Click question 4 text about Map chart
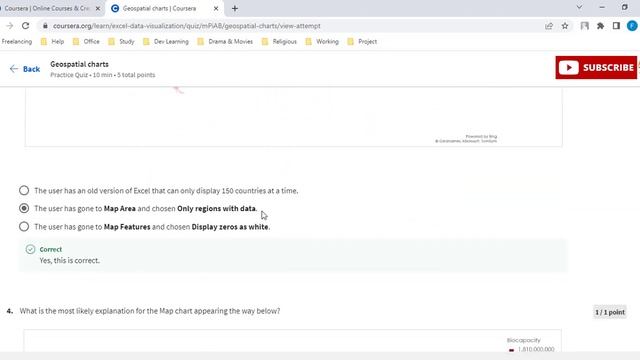Viewport: 640px width, 360px height. [x=150, y=311]
